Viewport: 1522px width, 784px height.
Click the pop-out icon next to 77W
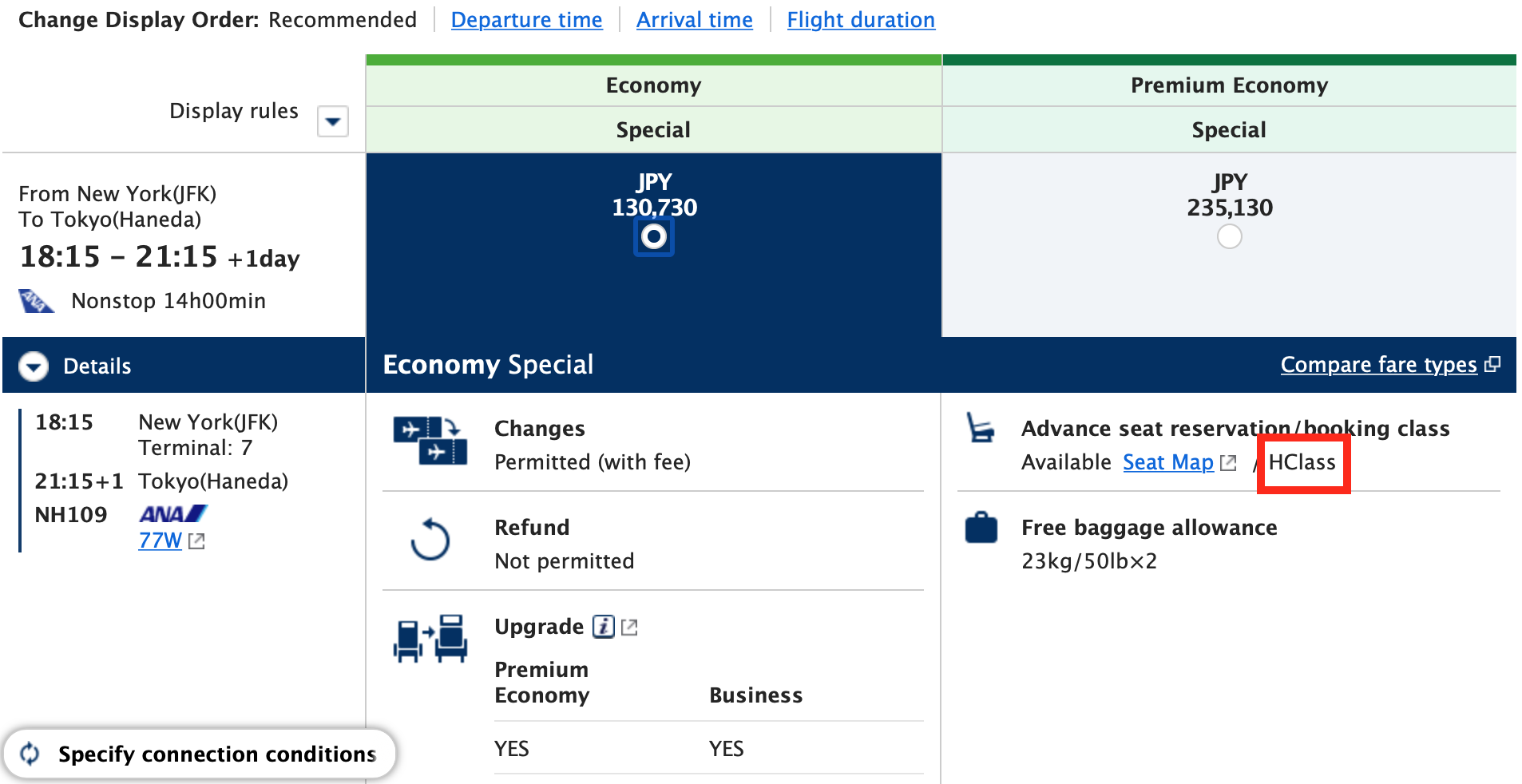coord(196,540)
